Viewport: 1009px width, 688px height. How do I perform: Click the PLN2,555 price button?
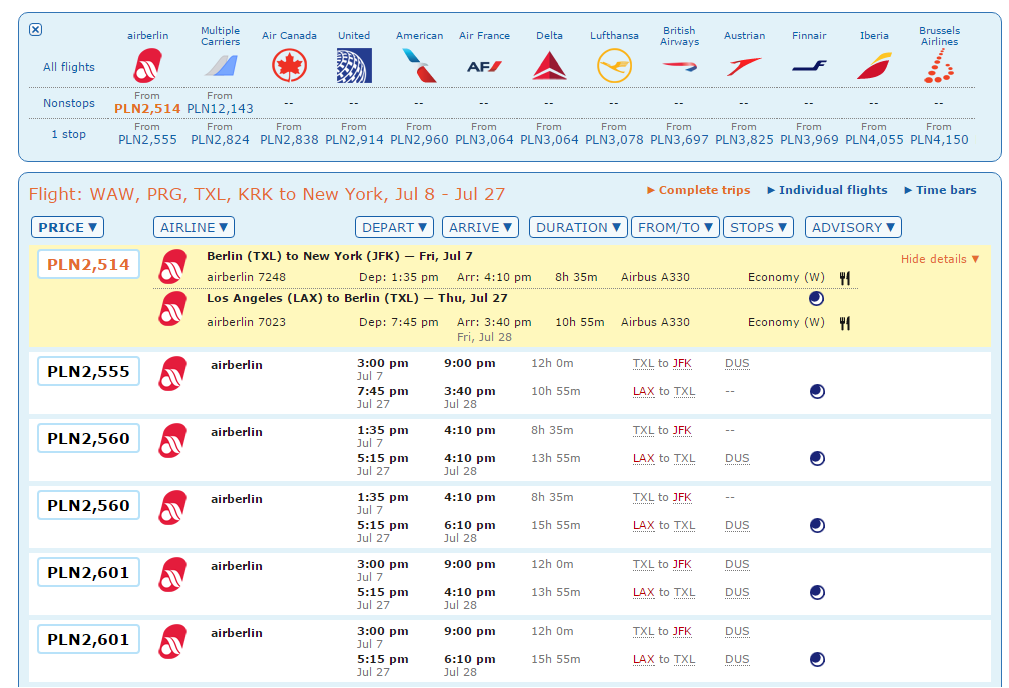pyautogui.click(x=88, y=371)
